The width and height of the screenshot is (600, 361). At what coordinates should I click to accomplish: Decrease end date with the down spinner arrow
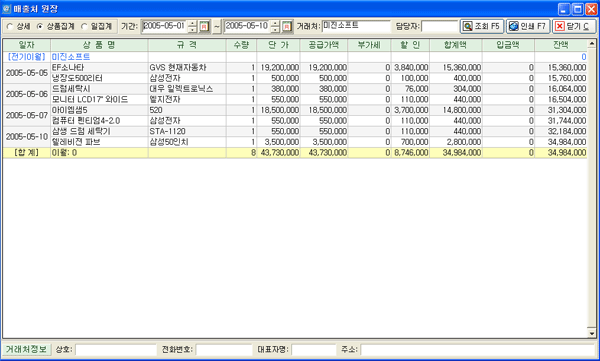click(275, 29)
